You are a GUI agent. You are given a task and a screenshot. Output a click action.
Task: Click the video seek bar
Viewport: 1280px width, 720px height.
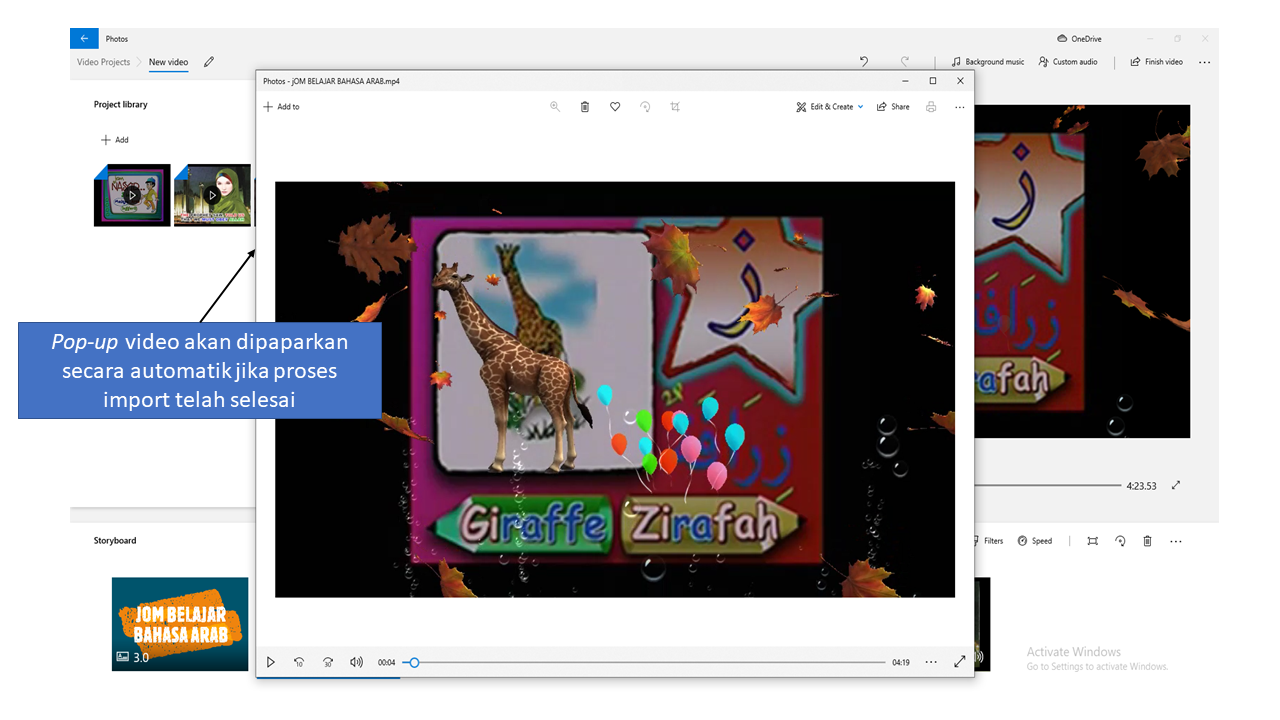point(645,662)
